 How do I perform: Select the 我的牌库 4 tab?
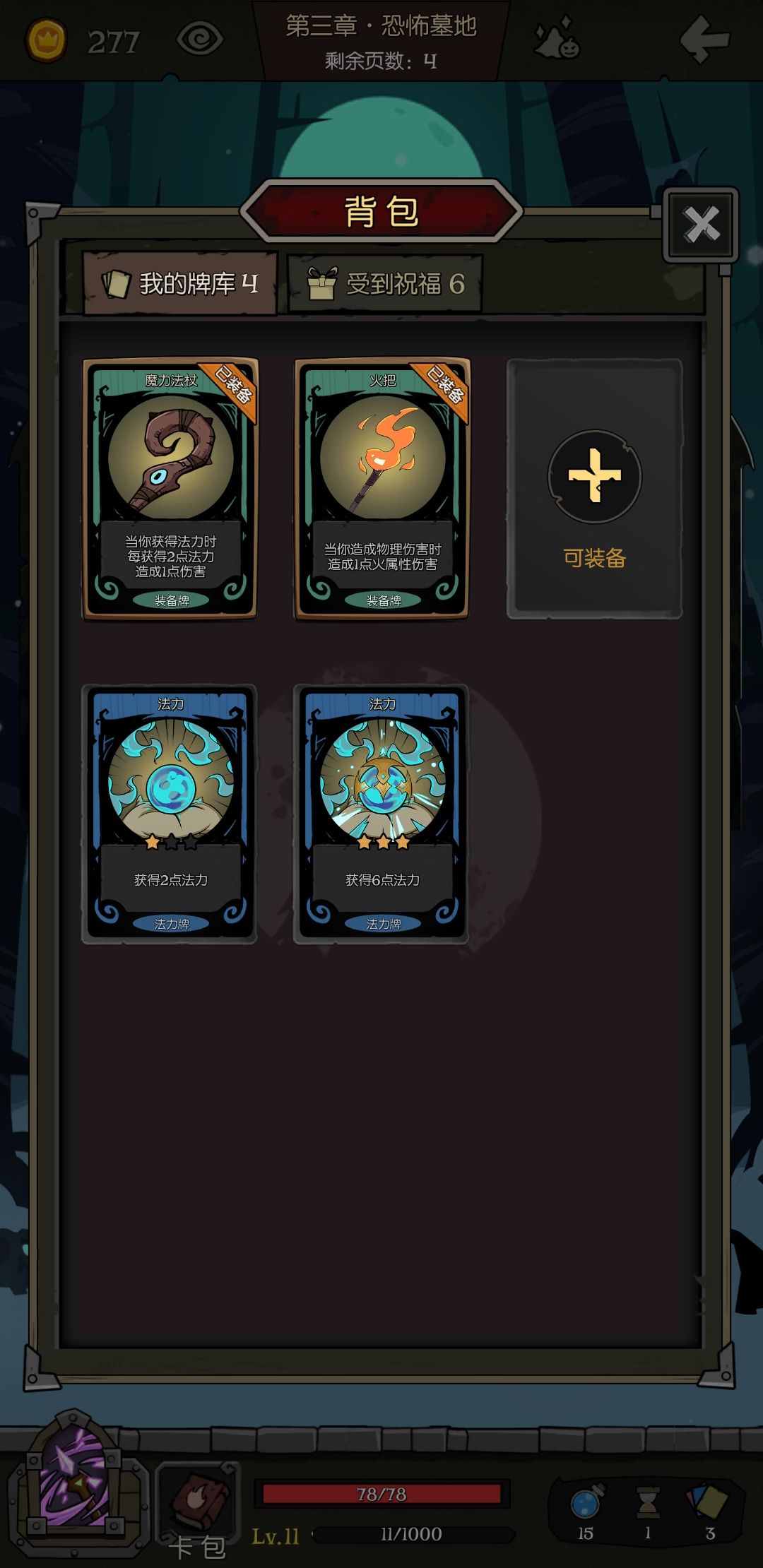(180, 284)
